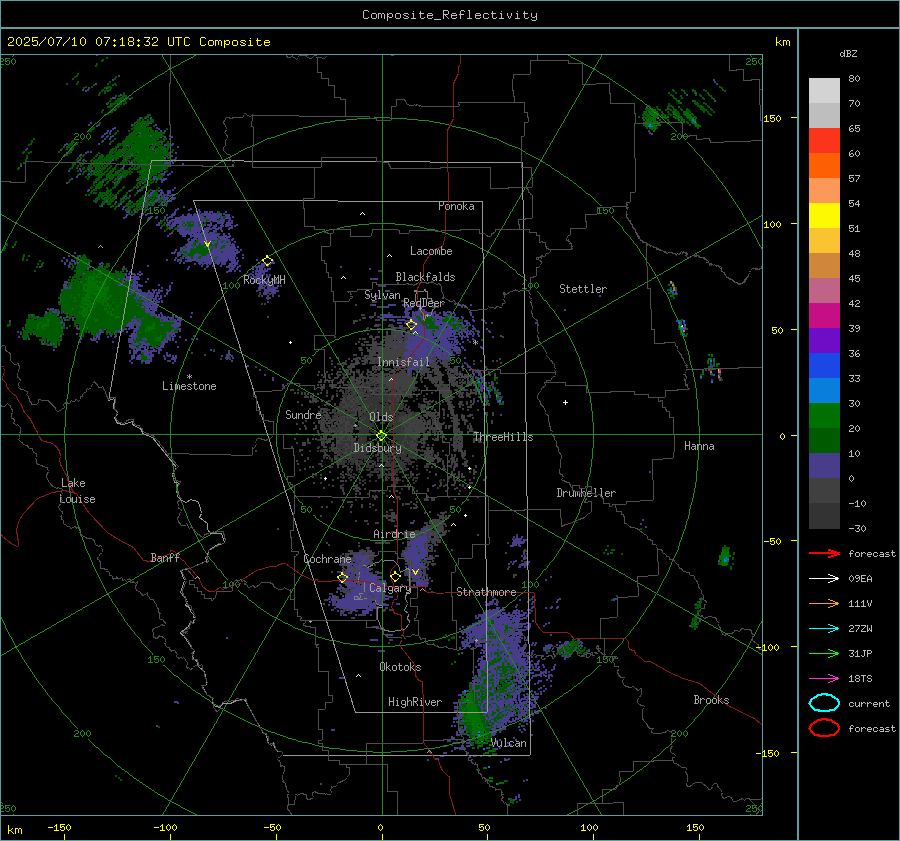Select the magenta 18TS arrow icon
The height and width of the screenshot is (841, 900).
(x=824, y=678)
